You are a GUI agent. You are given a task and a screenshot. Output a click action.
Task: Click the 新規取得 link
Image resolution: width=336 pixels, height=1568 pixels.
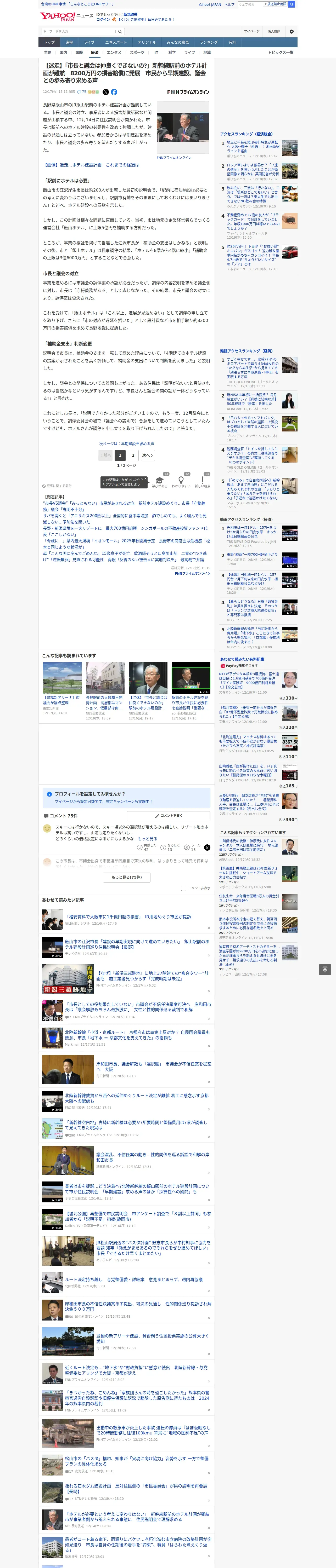tap(131, 14)
